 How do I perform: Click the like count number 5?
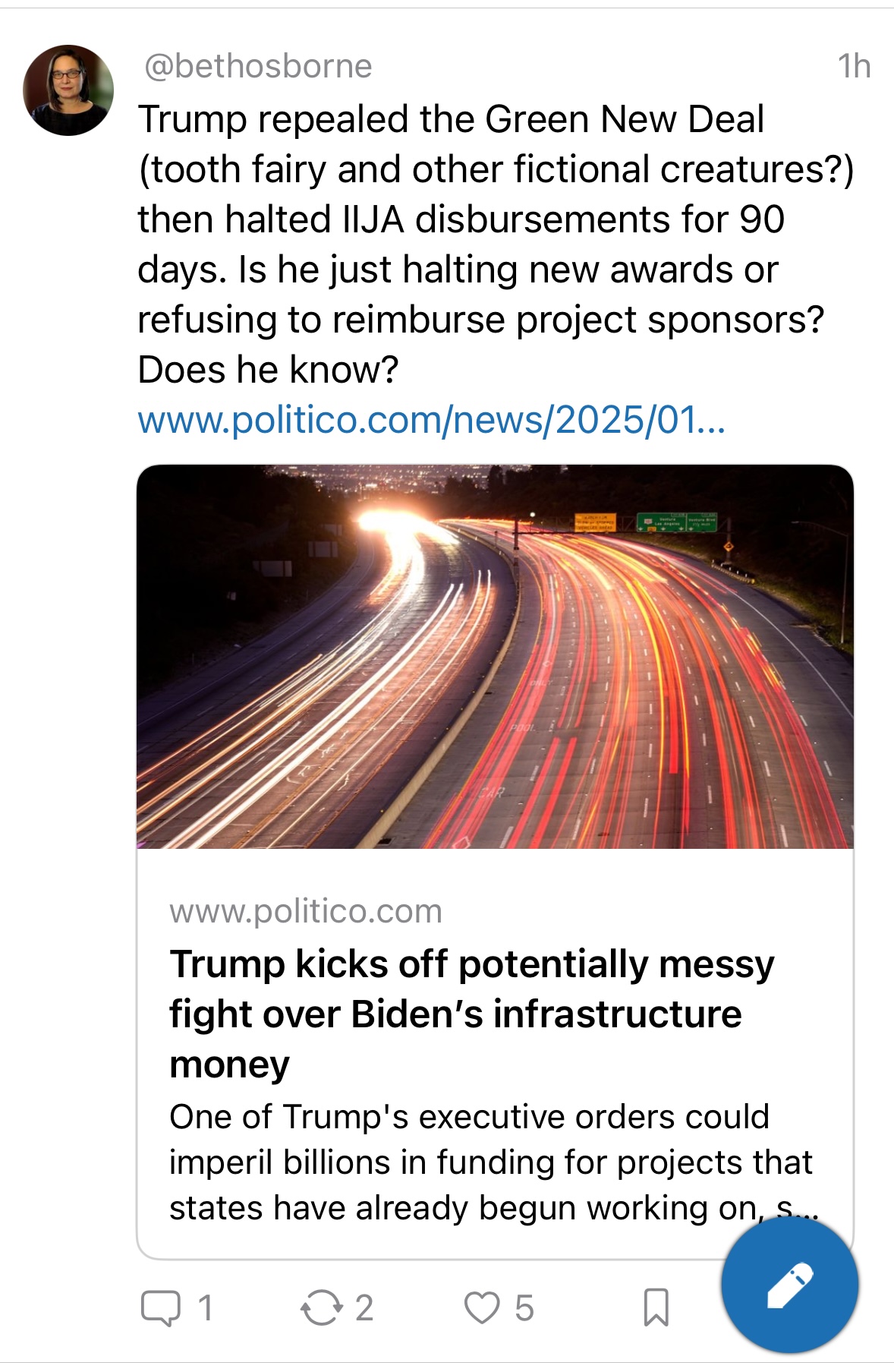(524, 1307)
